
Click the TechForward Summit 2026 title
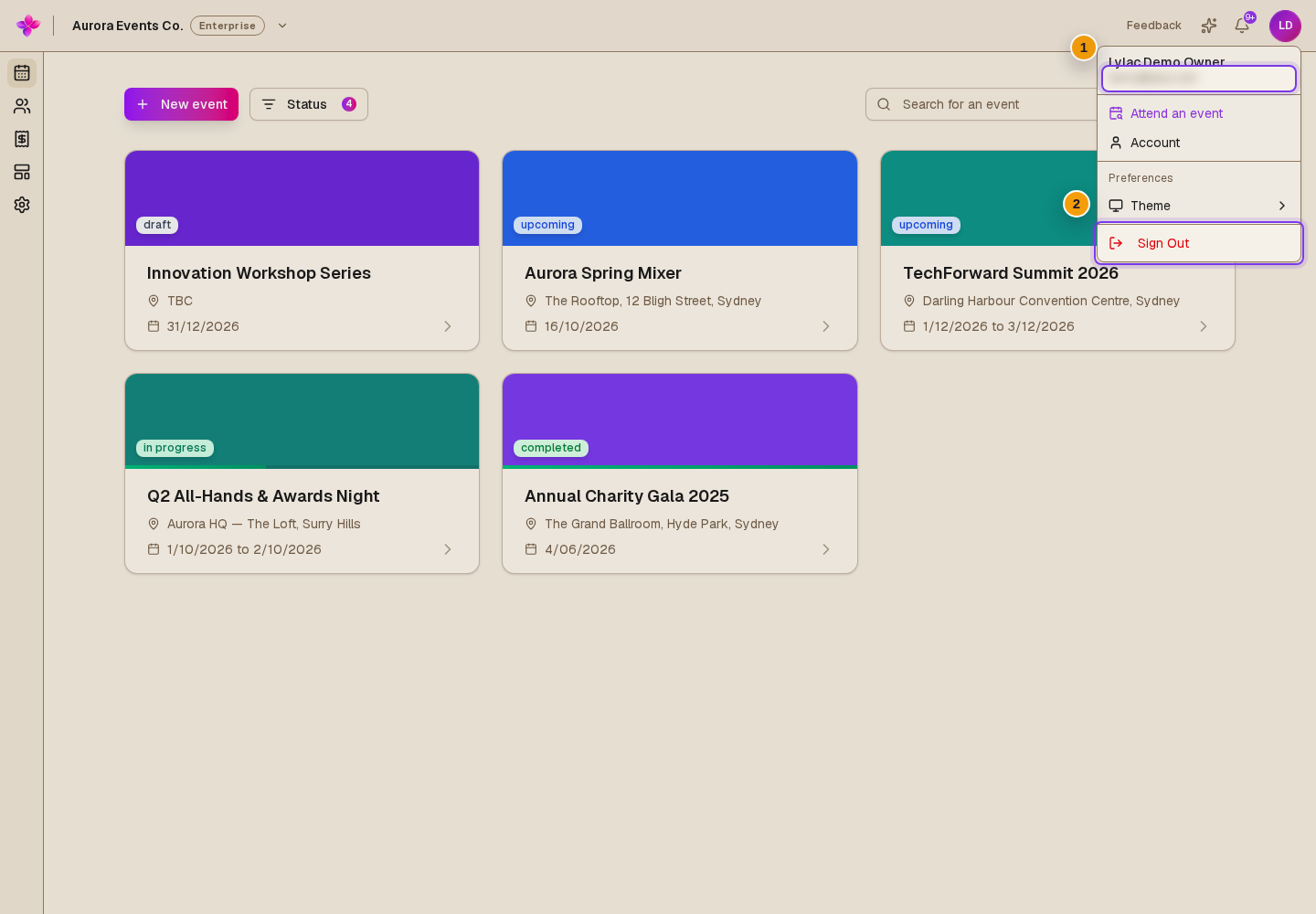(1011, 273)
